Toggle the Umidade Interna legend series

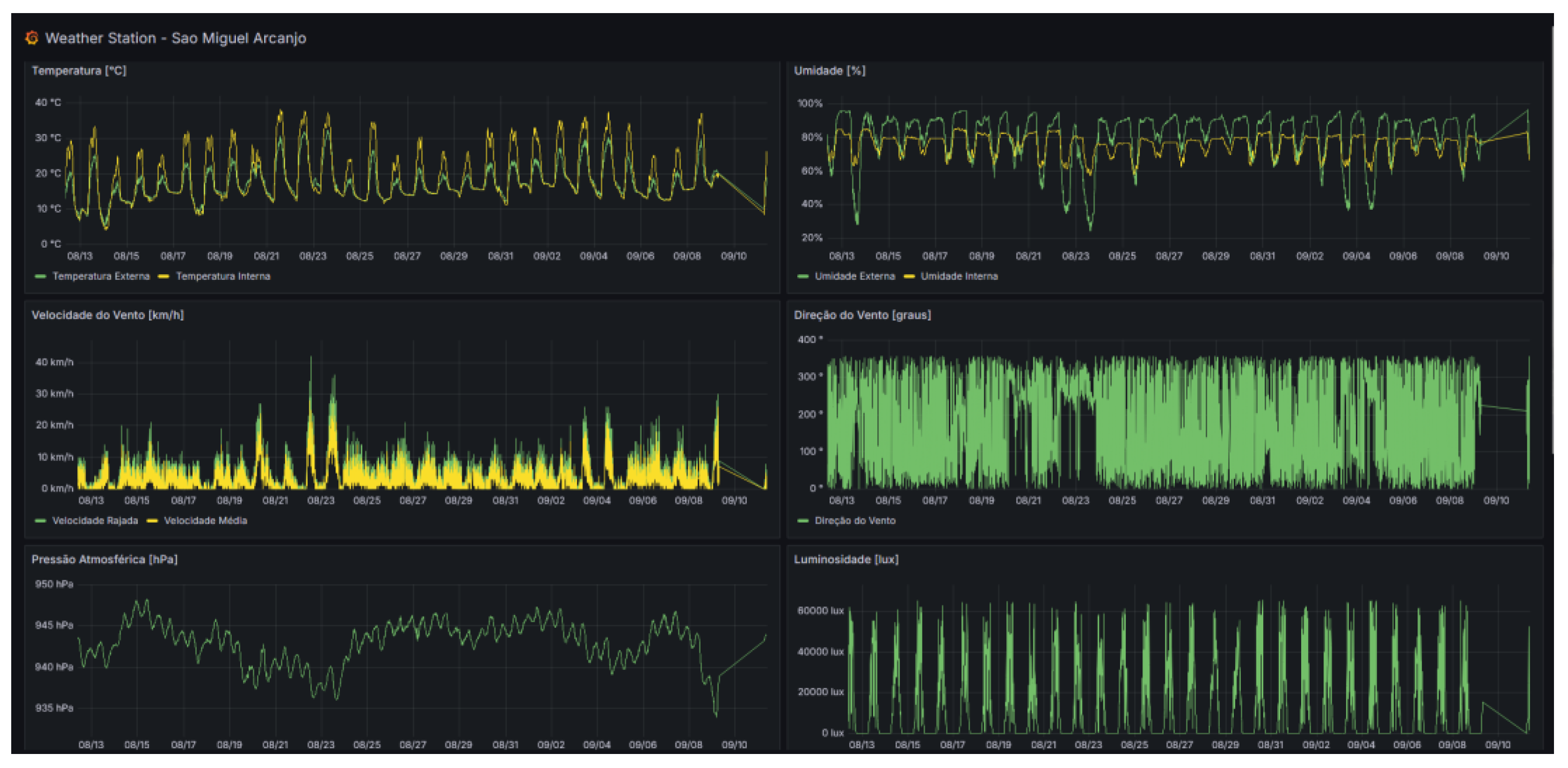959,276
